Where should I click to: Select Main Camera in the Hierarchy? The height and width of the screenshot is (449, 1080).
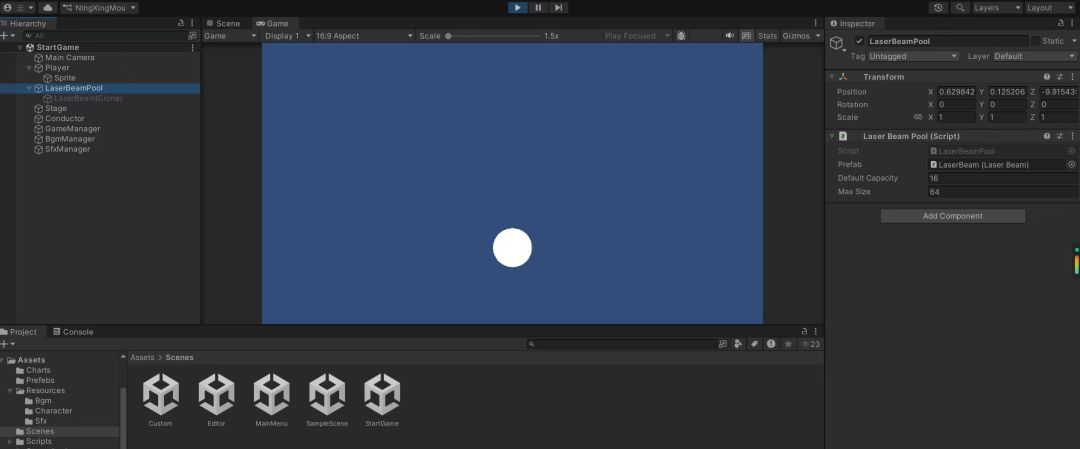pos(70,58)
